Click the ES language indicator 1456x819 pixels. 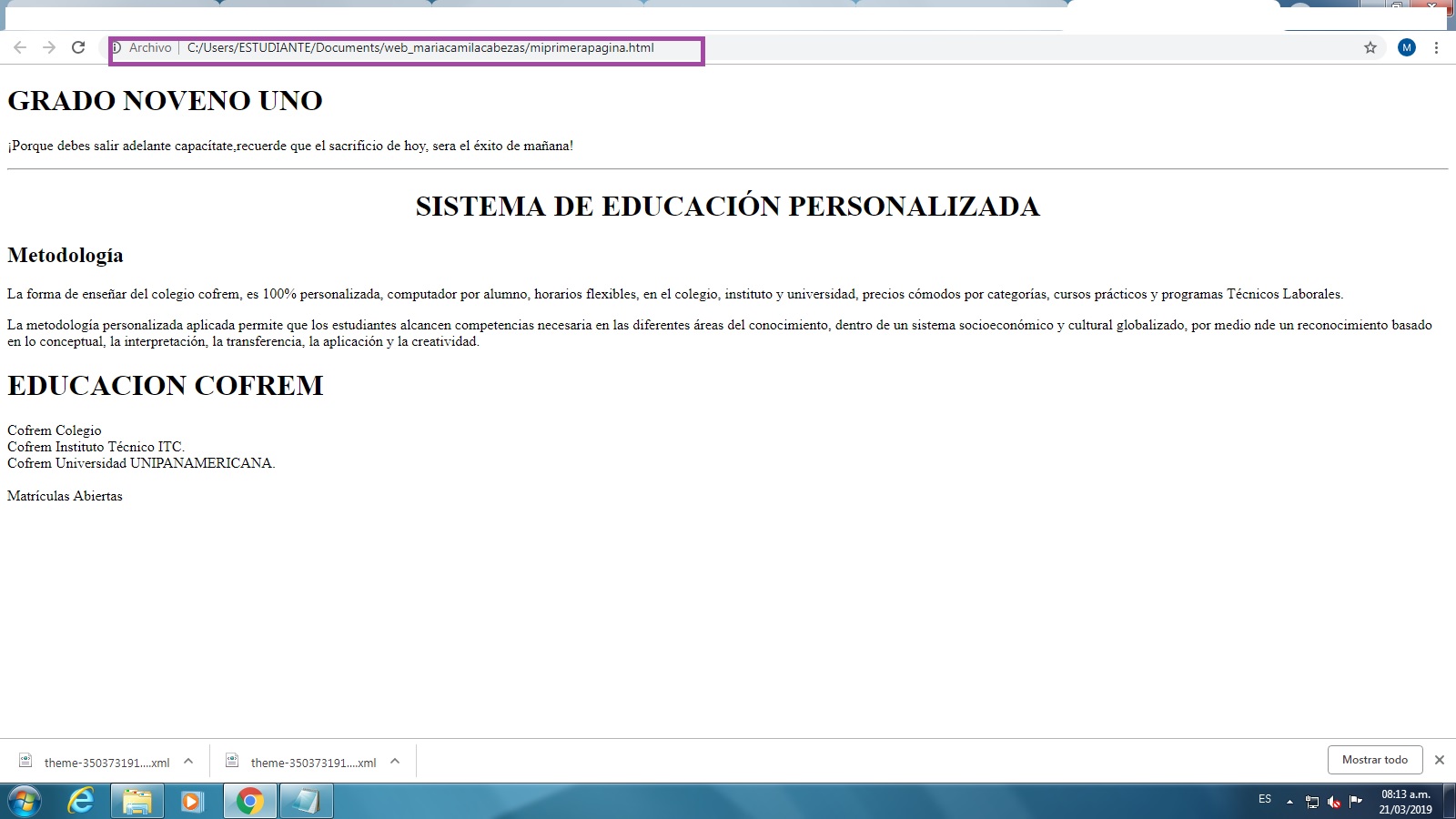[x=1265, y=799]
